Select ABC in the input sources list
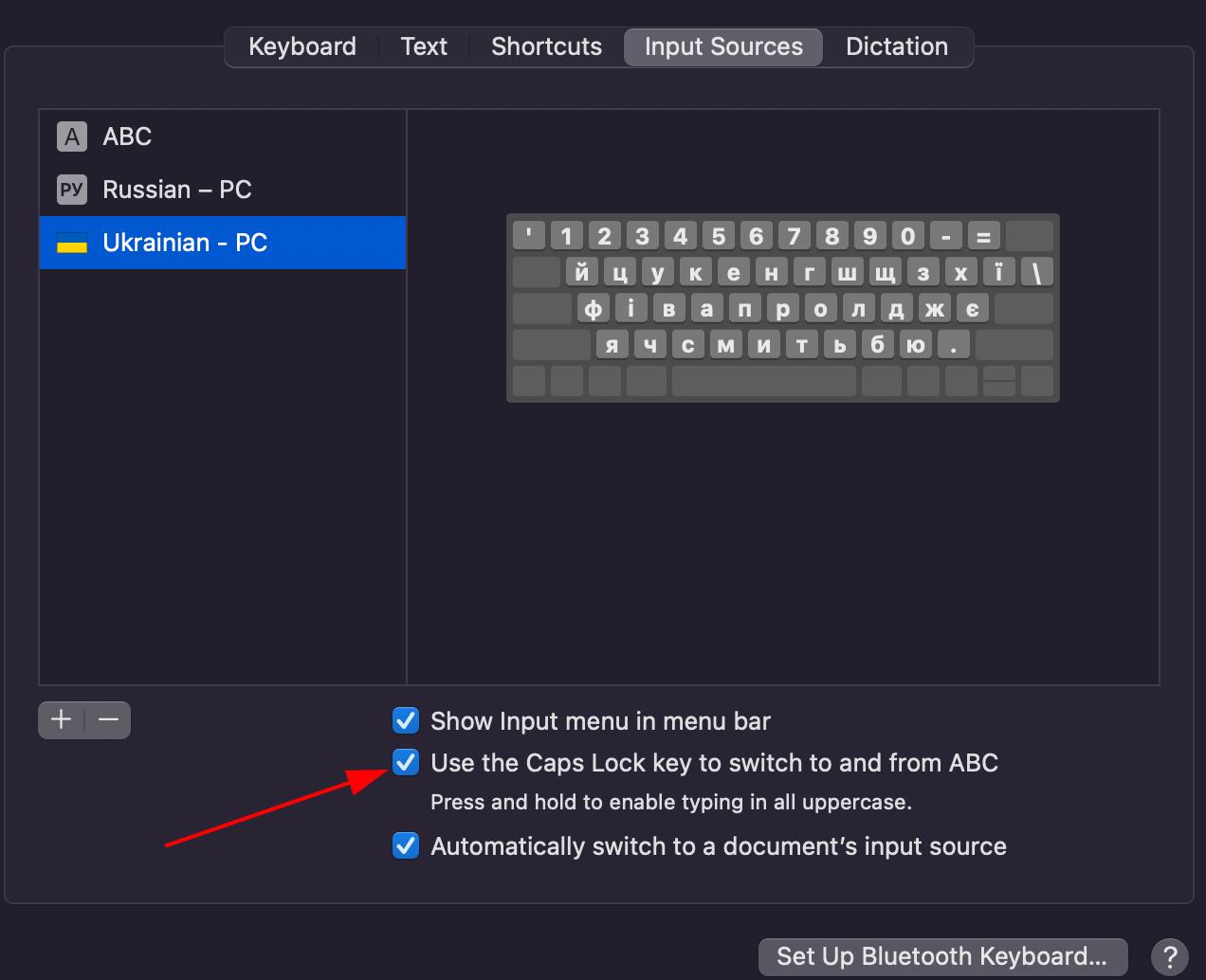 pos(127,136)
